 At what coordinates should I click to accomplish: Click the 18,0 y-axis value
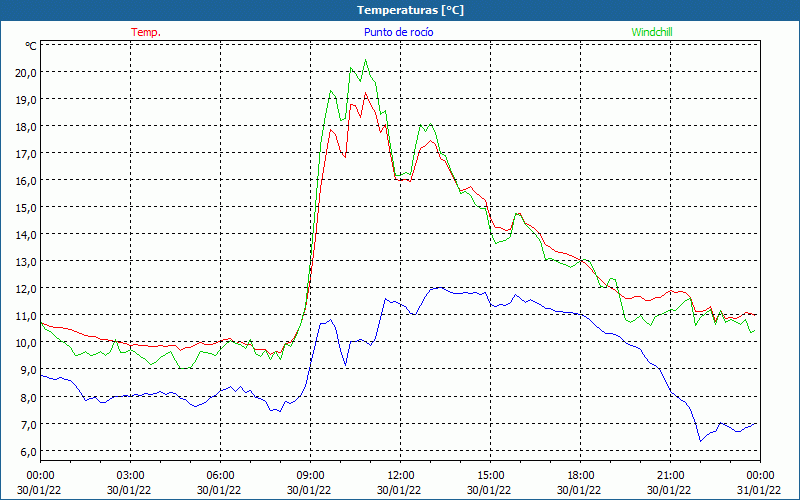pyautogui.click(x=27, y=127)
